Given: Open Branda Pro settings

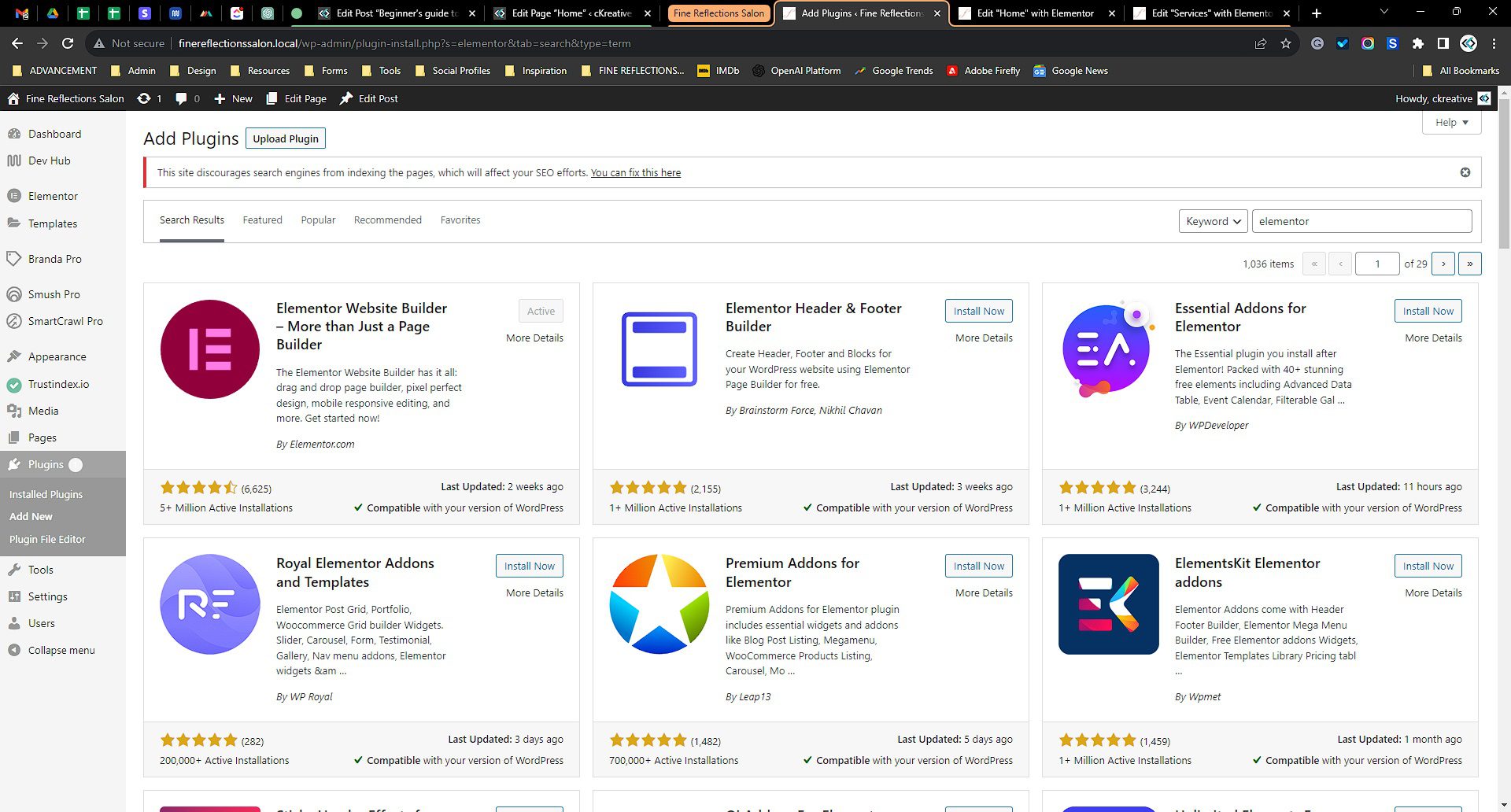Looking at the screenshot, I should pyautogui.click(x=54, y=259).
